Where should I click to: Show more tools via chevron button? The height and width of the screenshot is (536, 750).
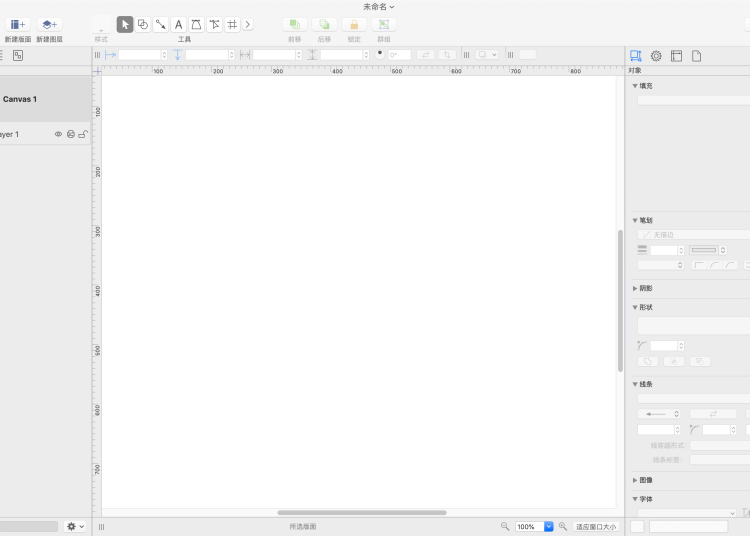point(248,24)
